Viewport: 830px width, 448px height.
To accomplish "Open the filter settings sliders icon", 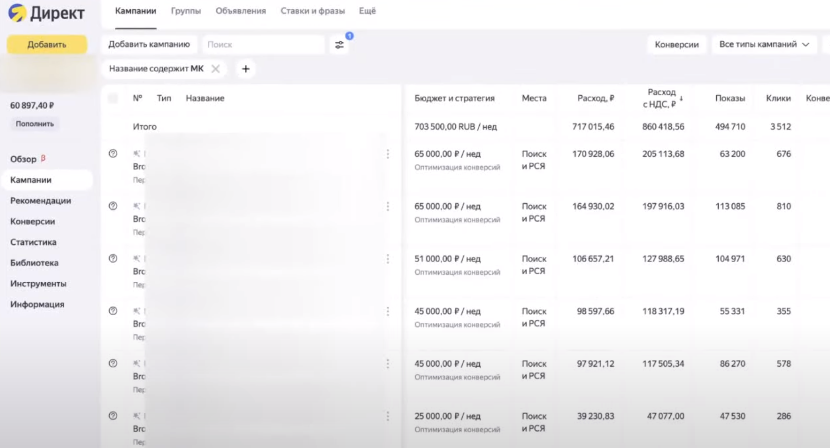I will [x=339, y=45].
